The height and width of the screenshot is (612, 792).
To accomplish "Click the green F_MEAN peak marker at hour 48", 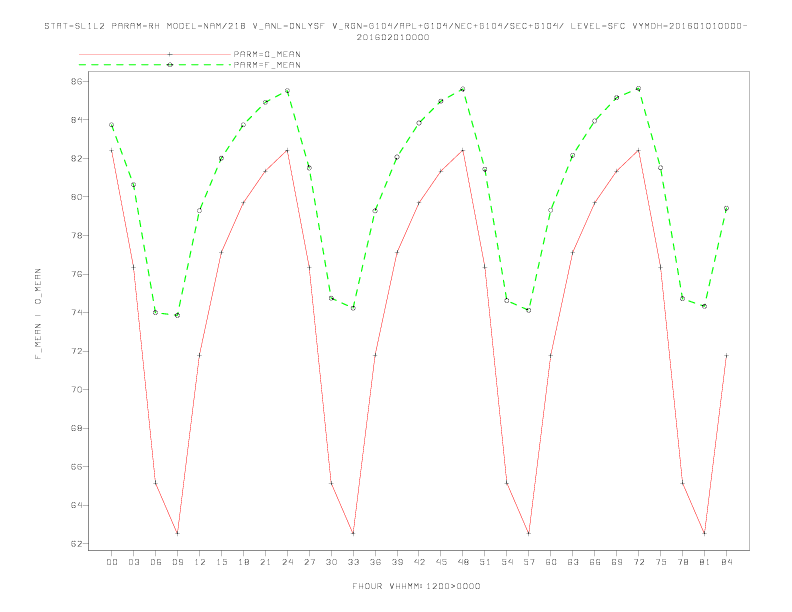I will coord(463,89).
